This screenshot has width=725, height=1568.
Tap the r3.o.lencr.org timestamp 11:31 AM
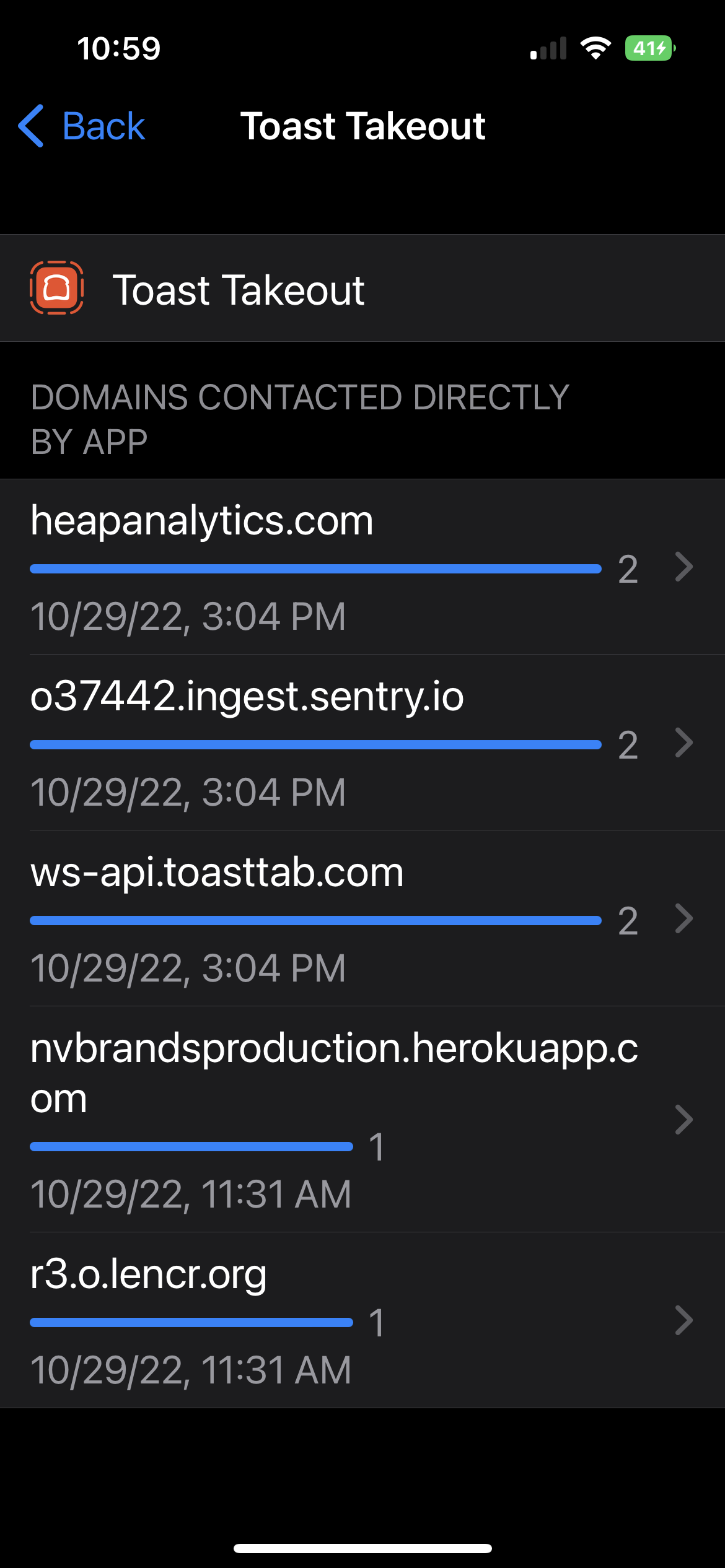point(191,1369)
